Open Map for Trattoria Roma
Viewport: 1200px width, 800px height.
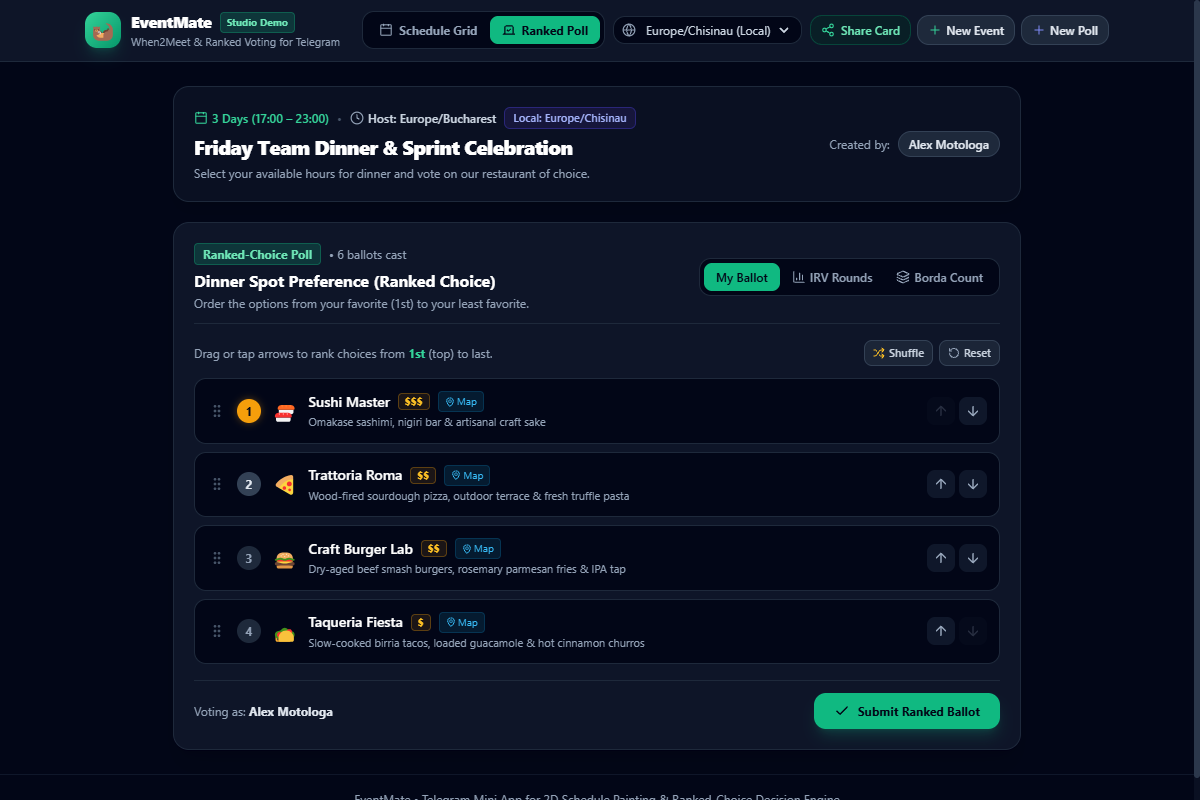(x=467, y=475)
